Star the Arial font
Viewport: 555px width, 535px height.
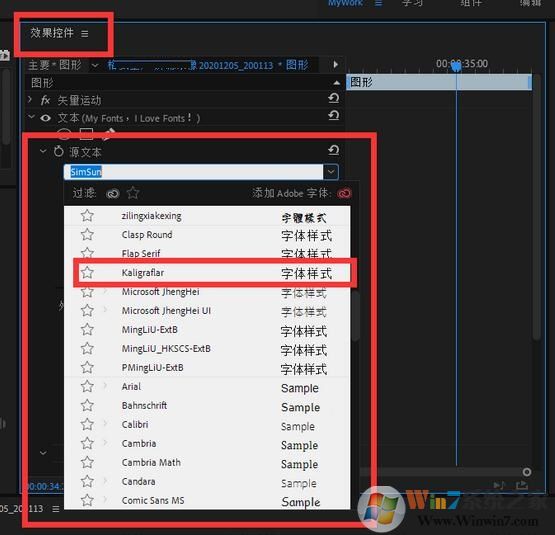click(x=87, y=386)
